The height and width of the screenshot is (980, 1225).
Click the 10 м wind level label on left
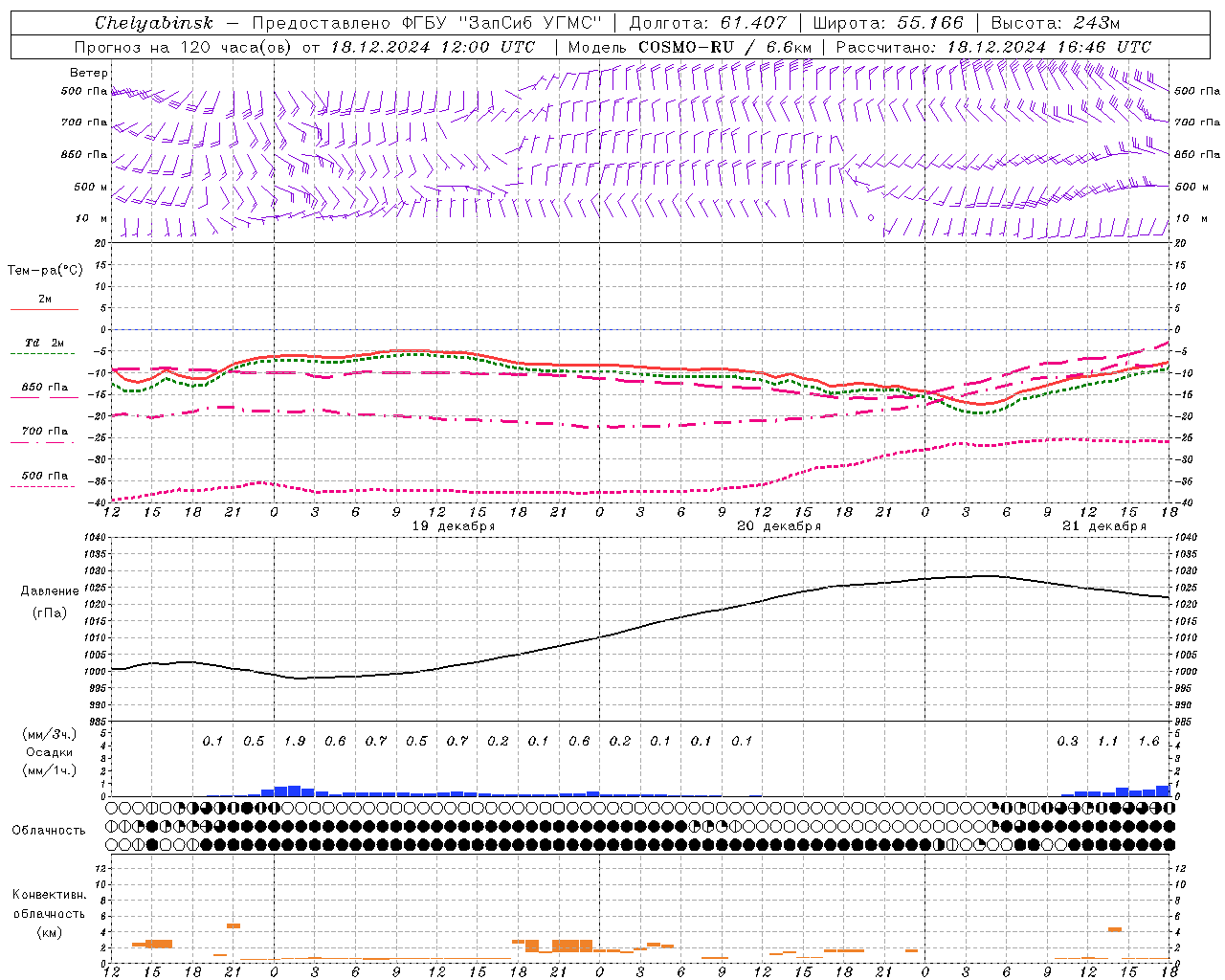(92, 219)
